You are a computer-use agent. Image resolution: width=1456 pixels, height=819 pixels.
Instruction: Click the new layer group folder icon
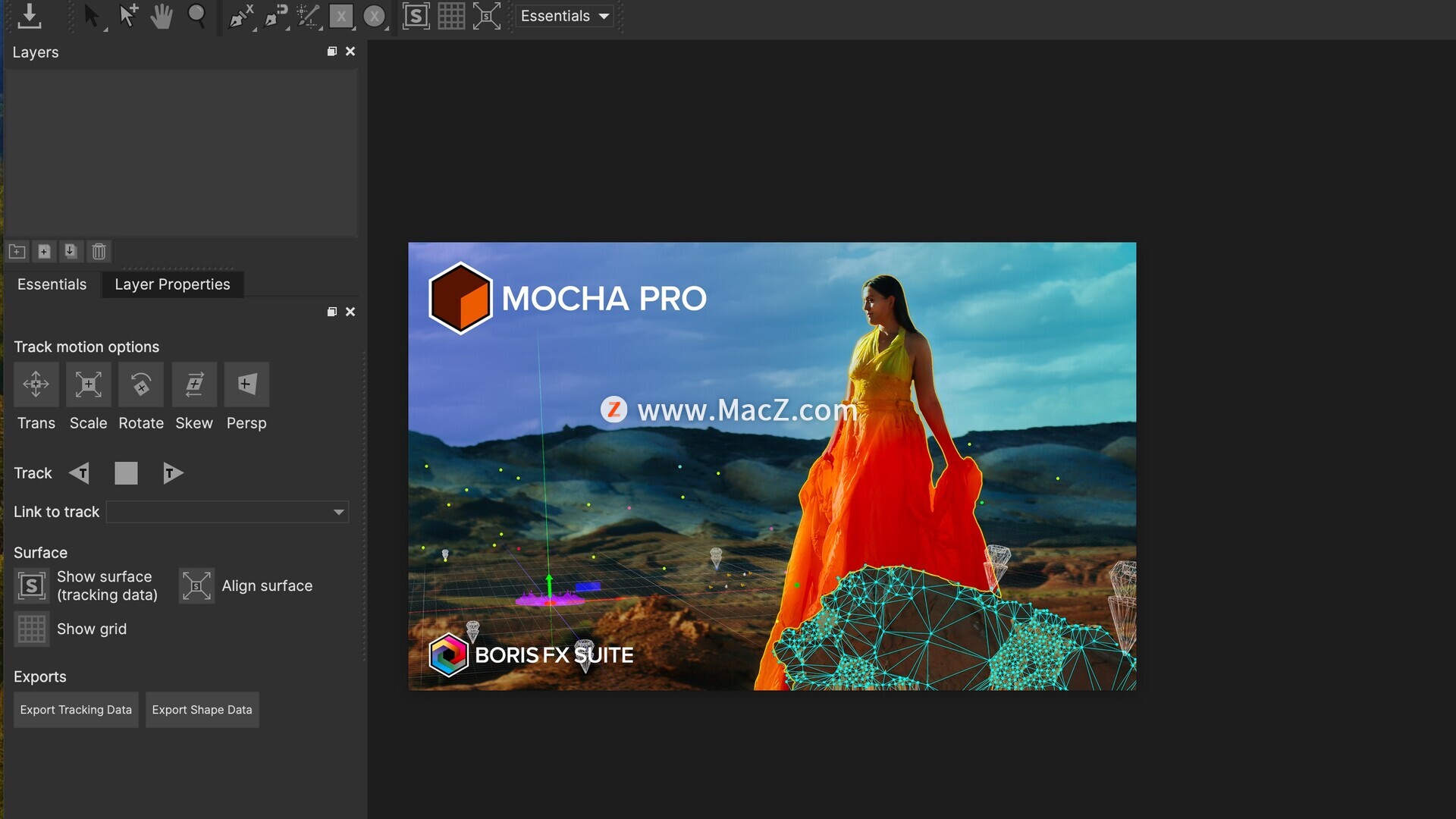[17, 251]
